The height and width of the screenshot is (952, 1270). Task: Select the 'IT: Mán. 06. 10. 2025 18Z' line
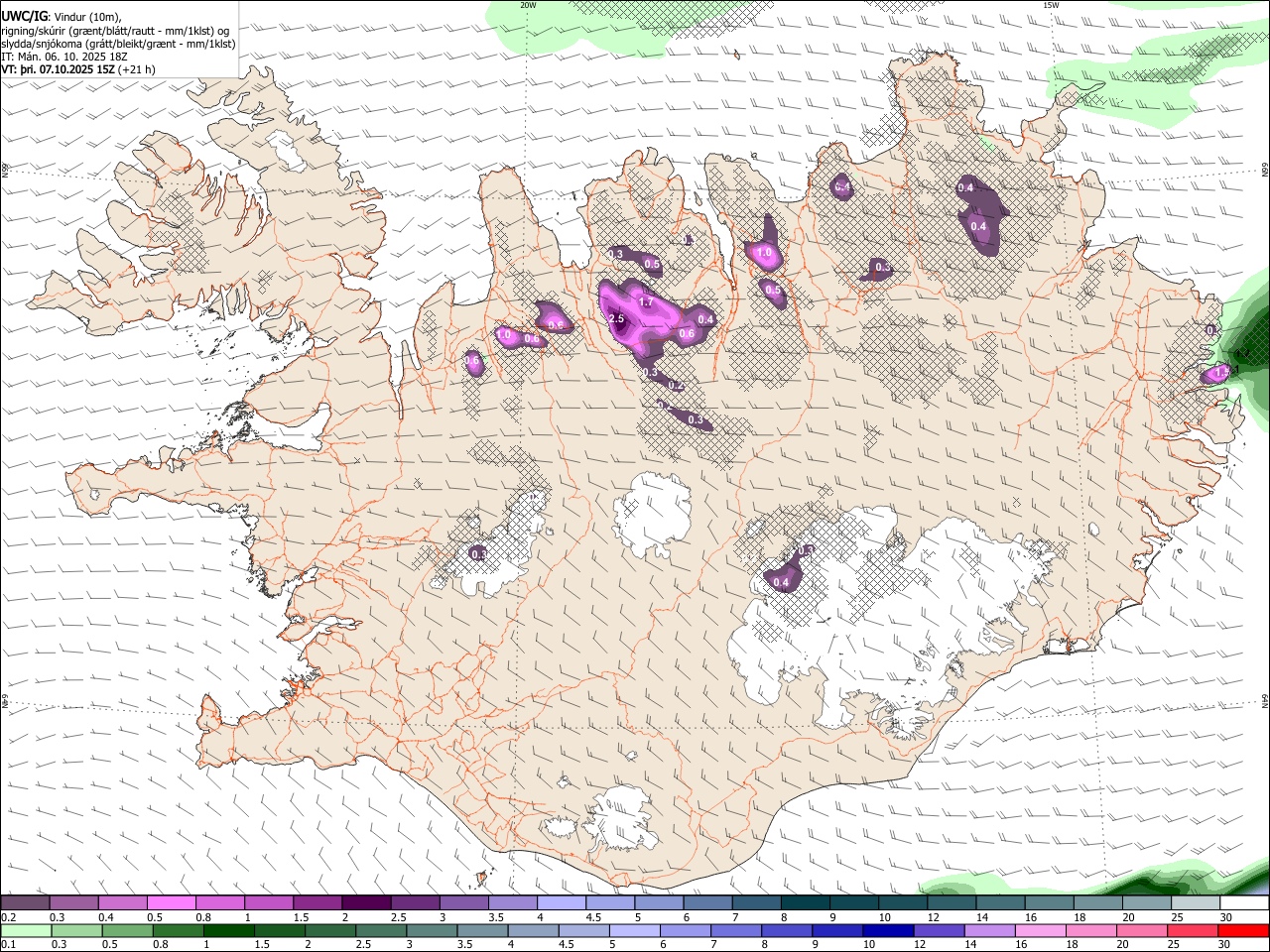point(64,57)
